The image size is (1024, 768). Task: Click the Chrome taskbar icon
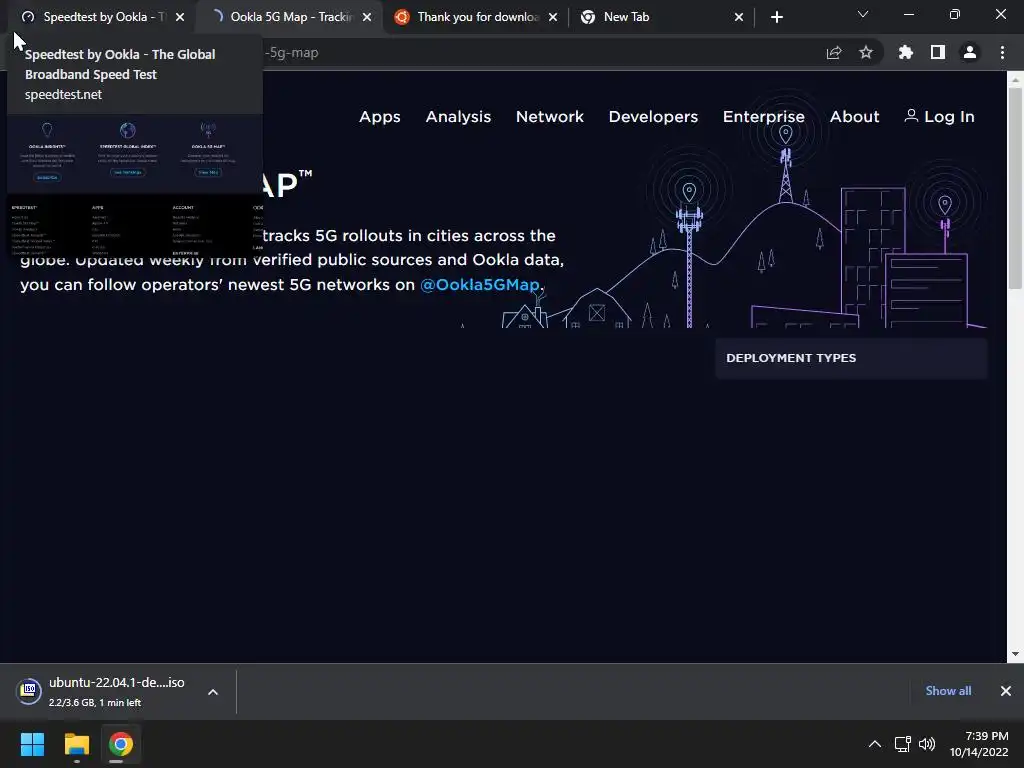(120, 744)
